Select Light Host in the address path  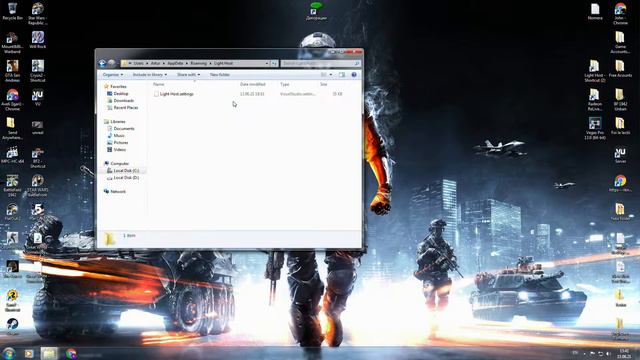pyautogui.click(x=223, y=63)
